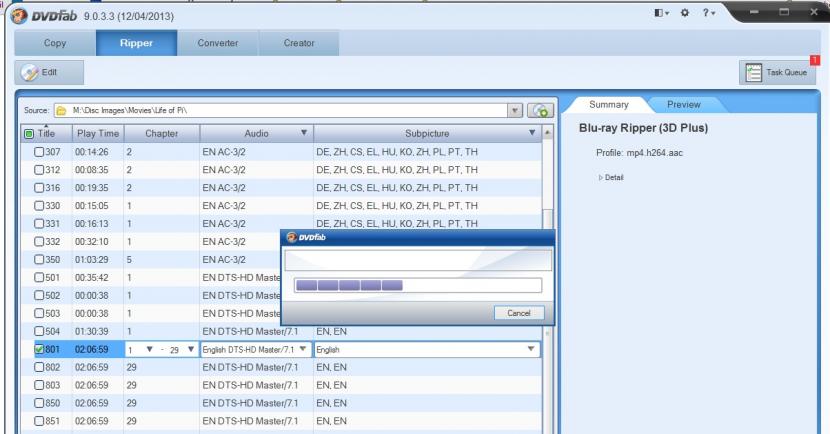Screen dimensions: 830x434
Task: Check the title 330 checkbox
Action: 39,206
